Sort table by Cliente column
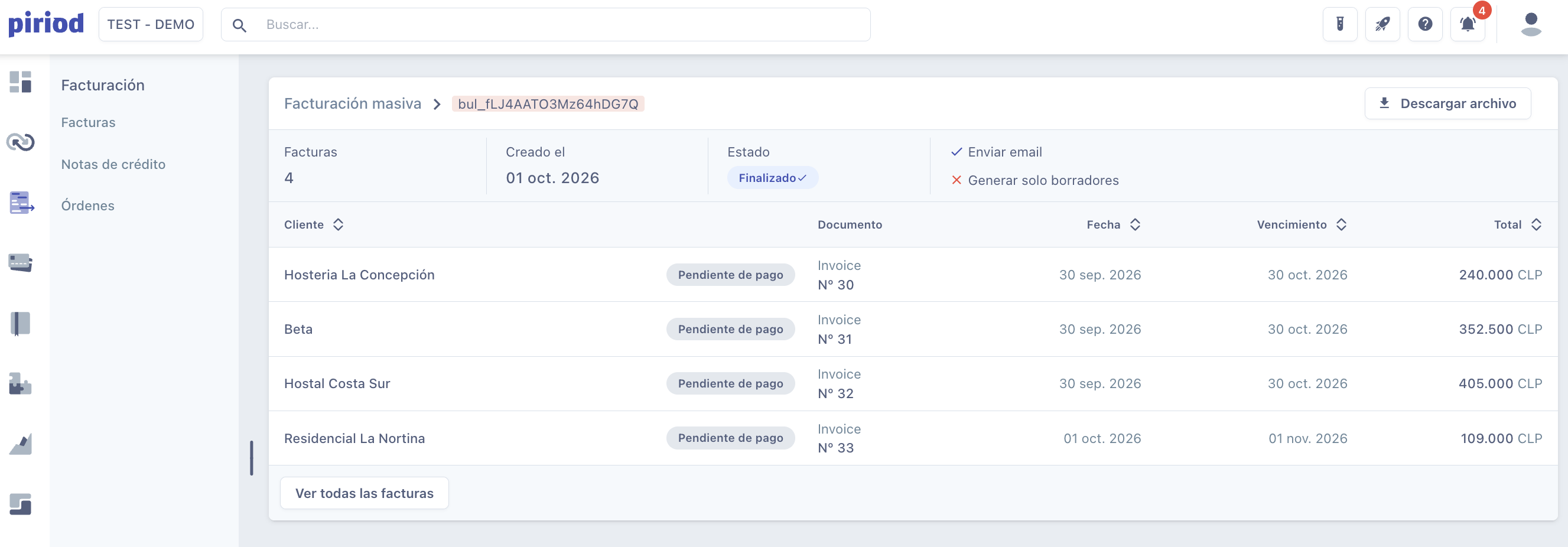 pyautogui.click(x=314, y=224)
